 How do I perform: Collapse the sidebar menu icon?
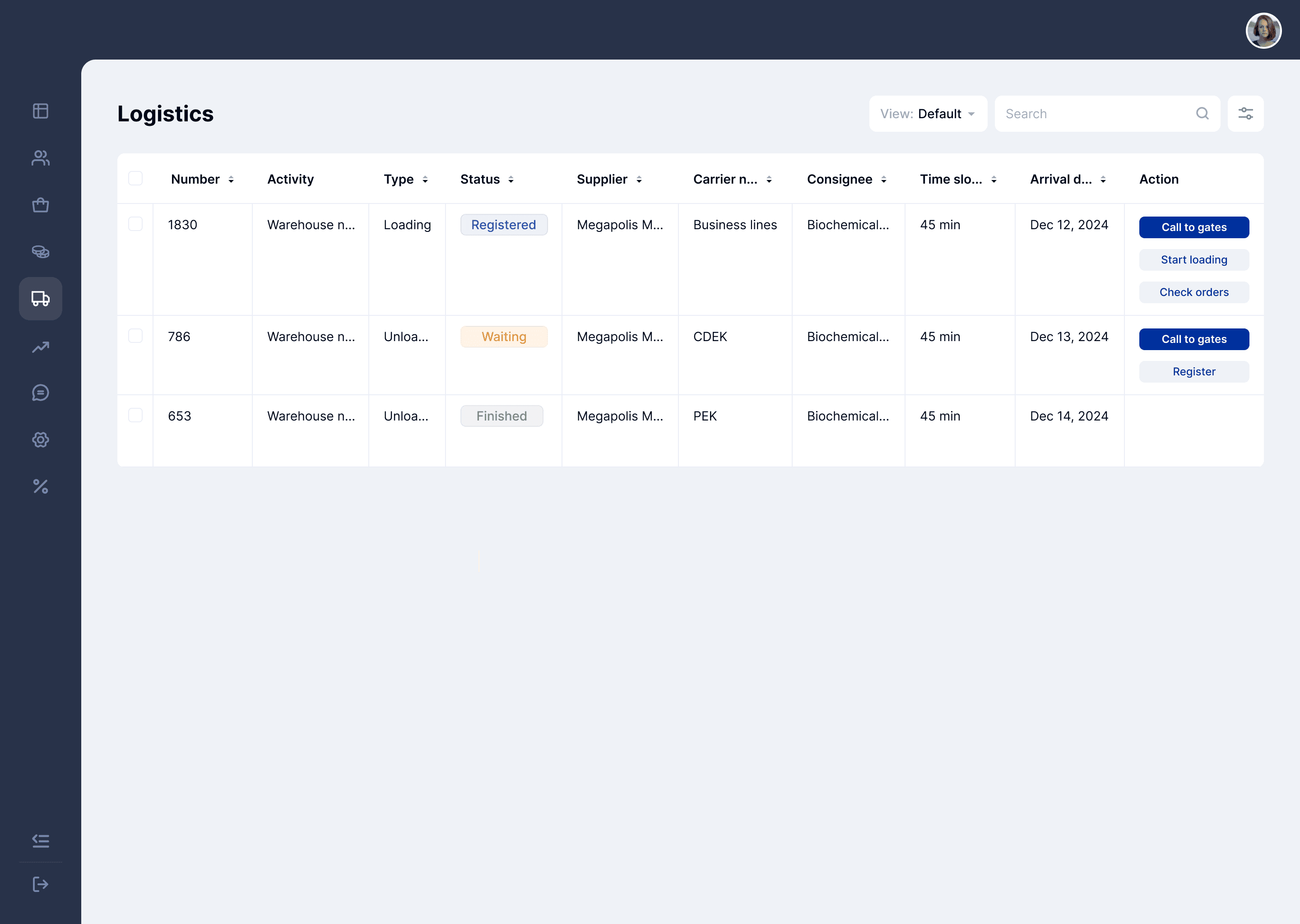point(41,841)
